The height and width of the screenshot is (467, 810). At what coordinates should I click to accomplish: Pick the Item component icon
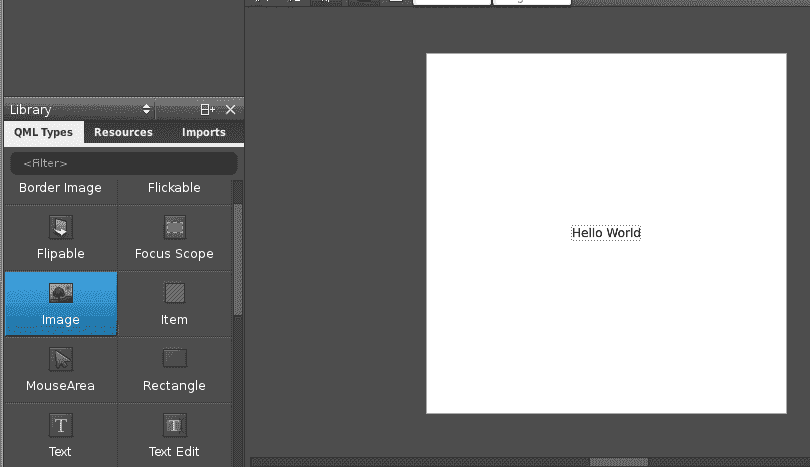(x=175, y=293)
